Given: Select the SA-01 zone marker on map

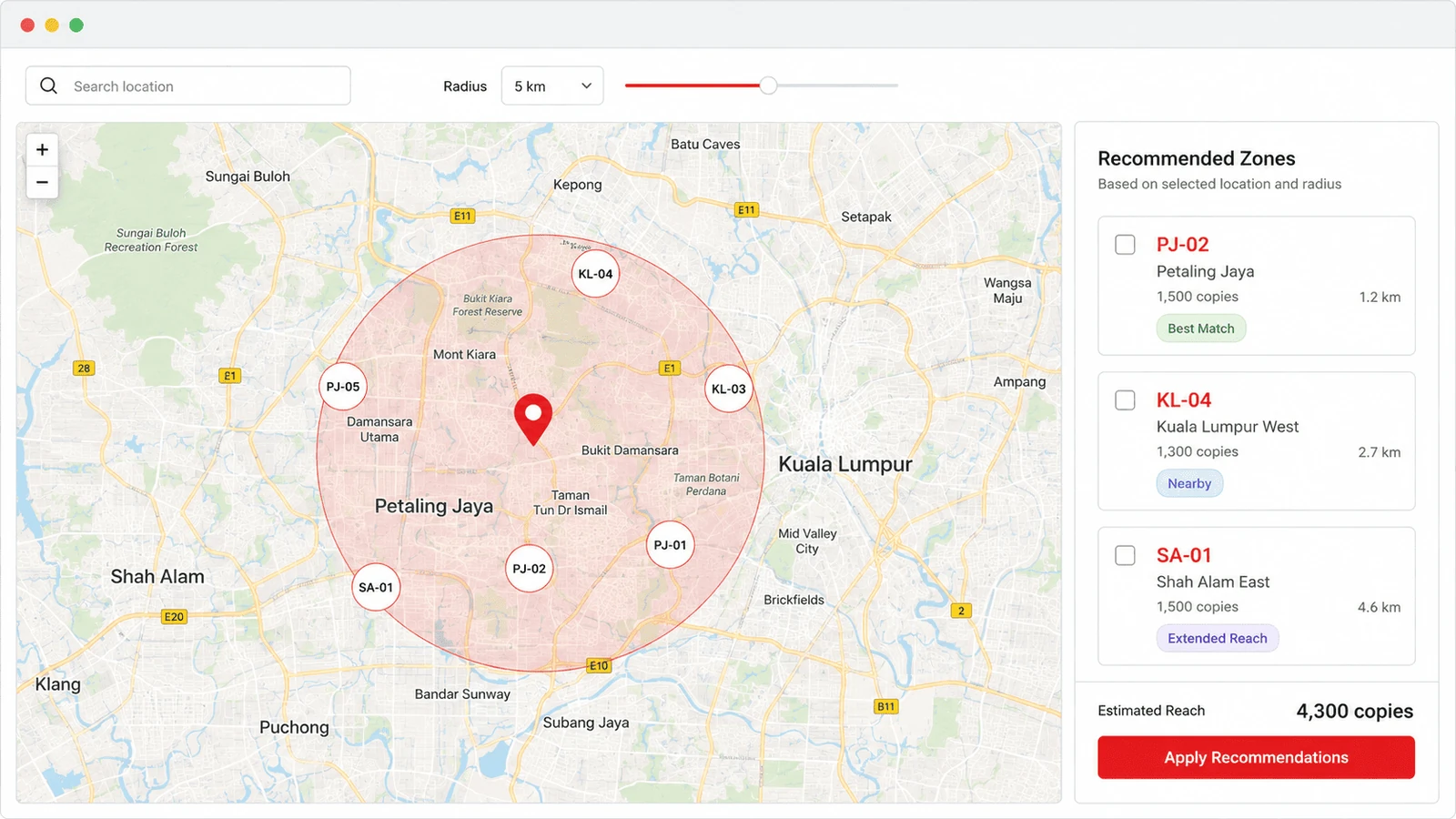Looking at the screenshot, I should click(x=376, y=588).
